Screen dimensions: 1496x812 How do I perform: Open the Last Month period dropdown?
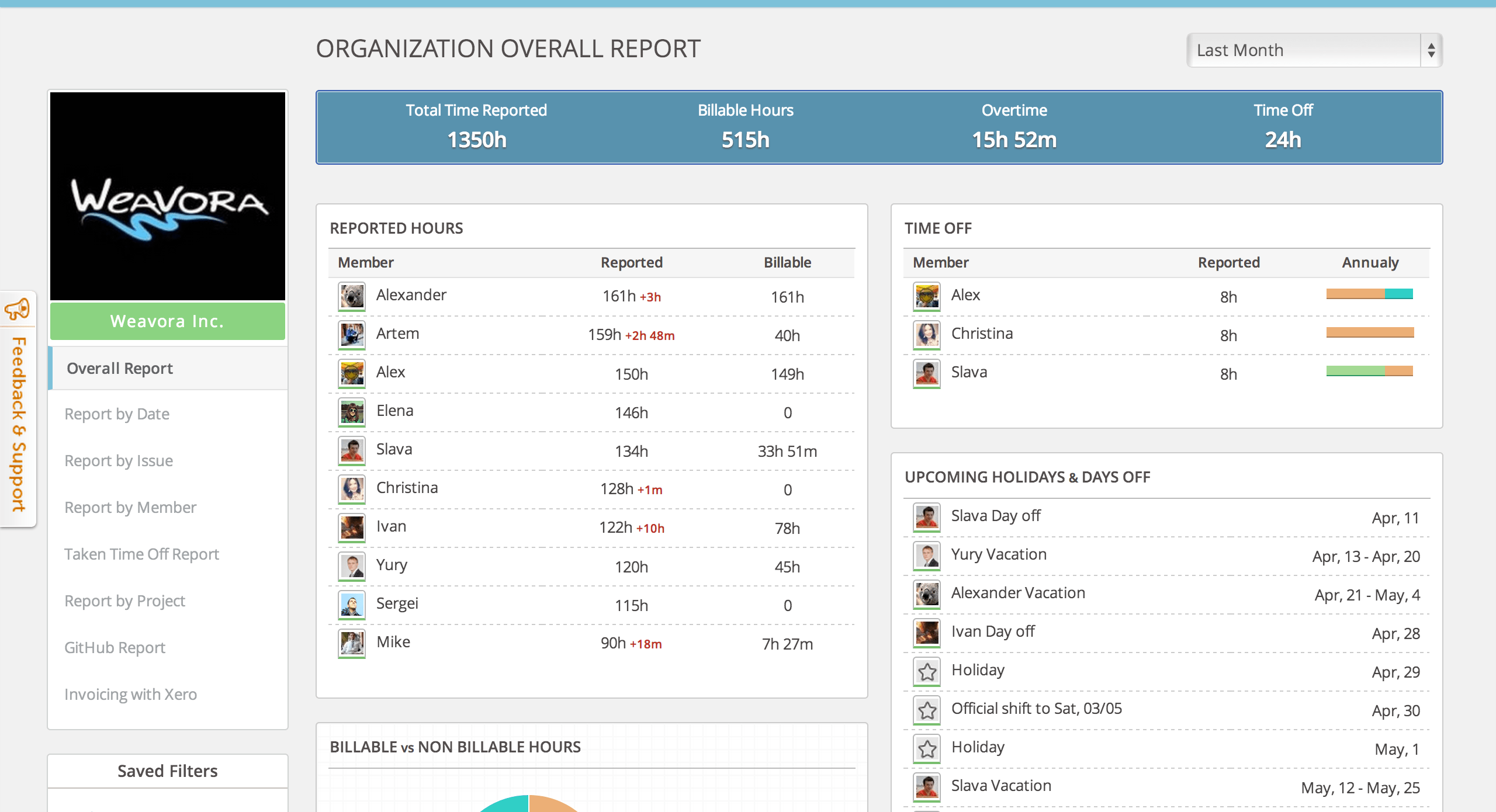[x=1314, y=50]
